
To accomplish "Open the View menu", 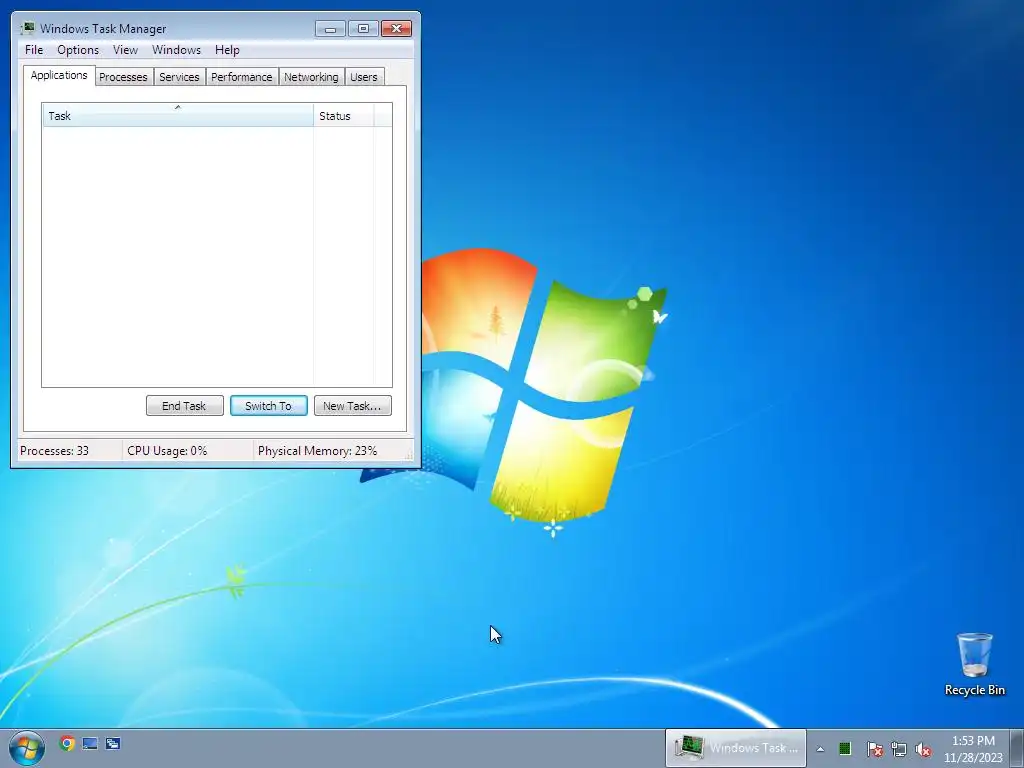I will pyautogui.click(x=125, y=50).
